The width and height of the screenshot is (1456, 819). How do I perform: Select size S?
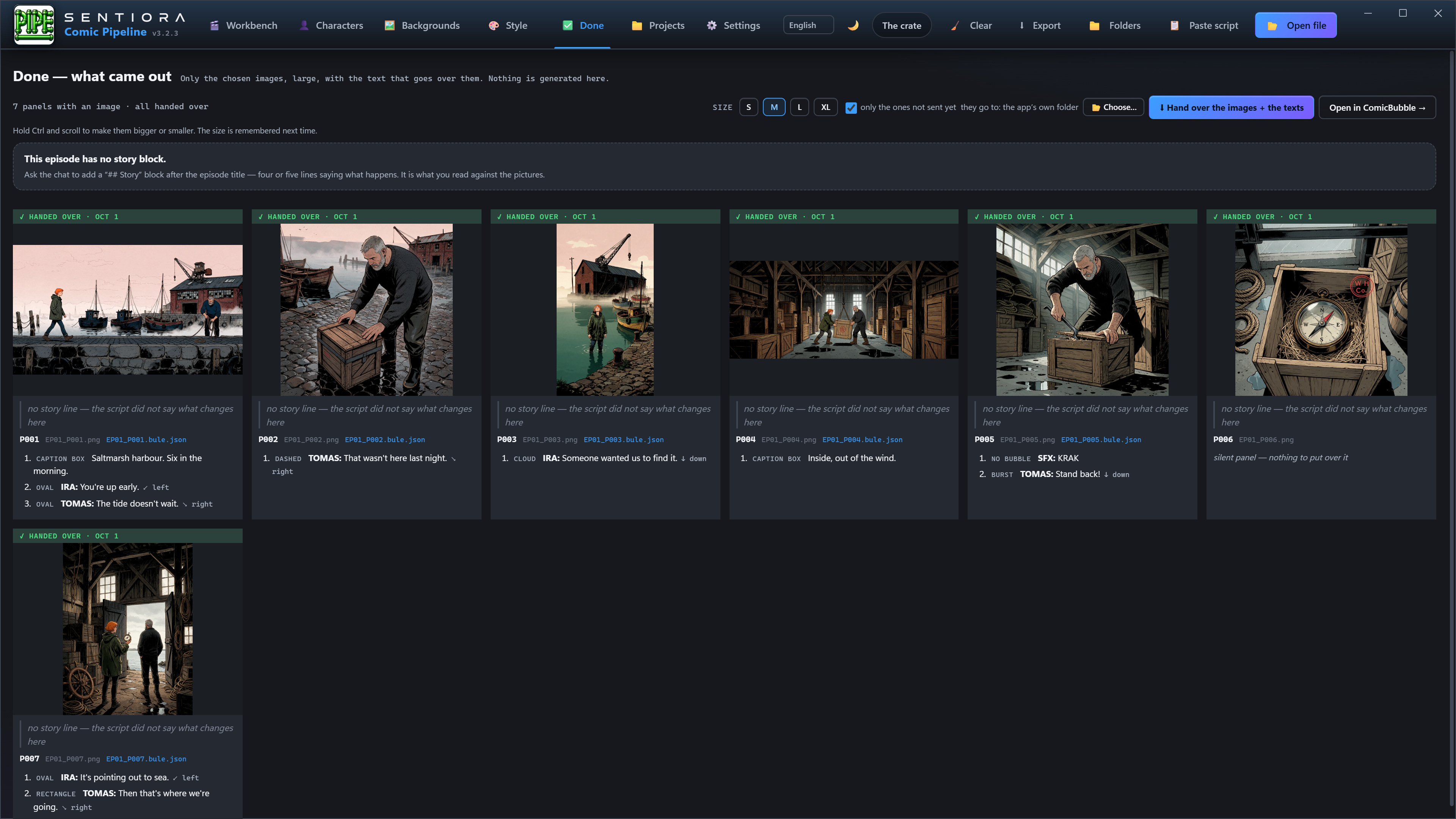coord(748,107)
